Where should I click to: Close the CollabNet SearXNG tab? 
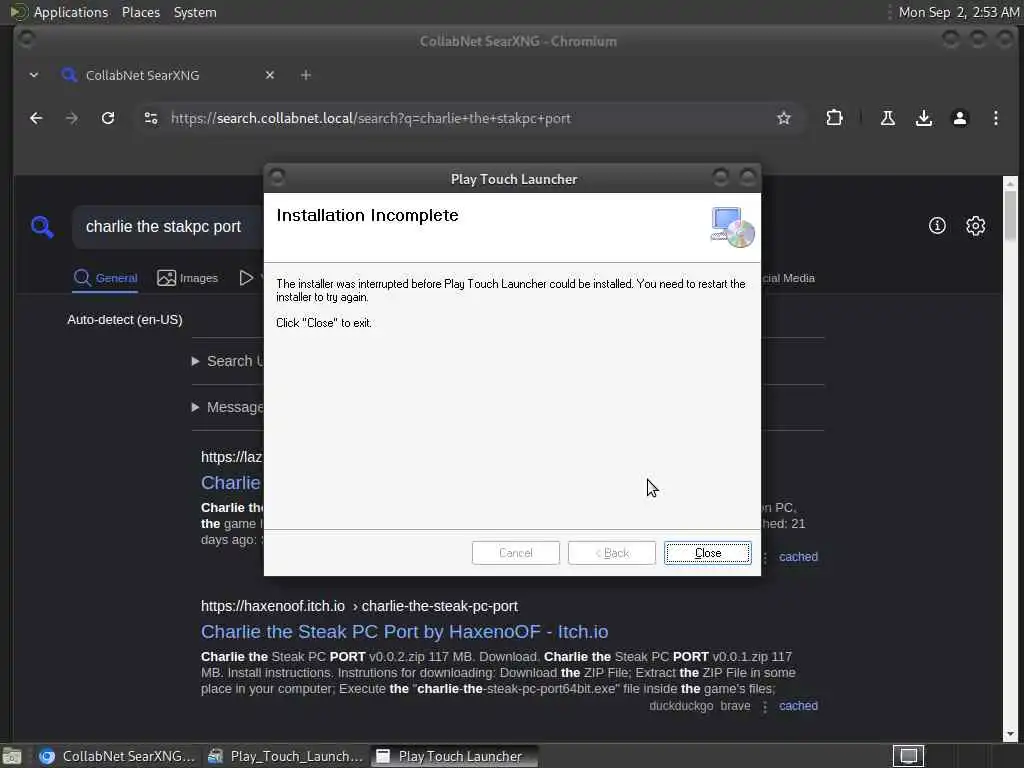click(270, 75)
